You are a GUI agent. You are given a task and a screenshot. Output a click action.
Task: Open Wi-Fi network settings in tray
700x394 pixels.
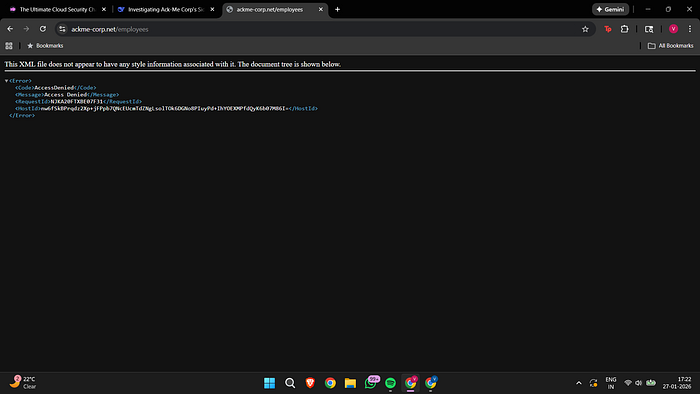pyautogui.click(x=628, y=383)
